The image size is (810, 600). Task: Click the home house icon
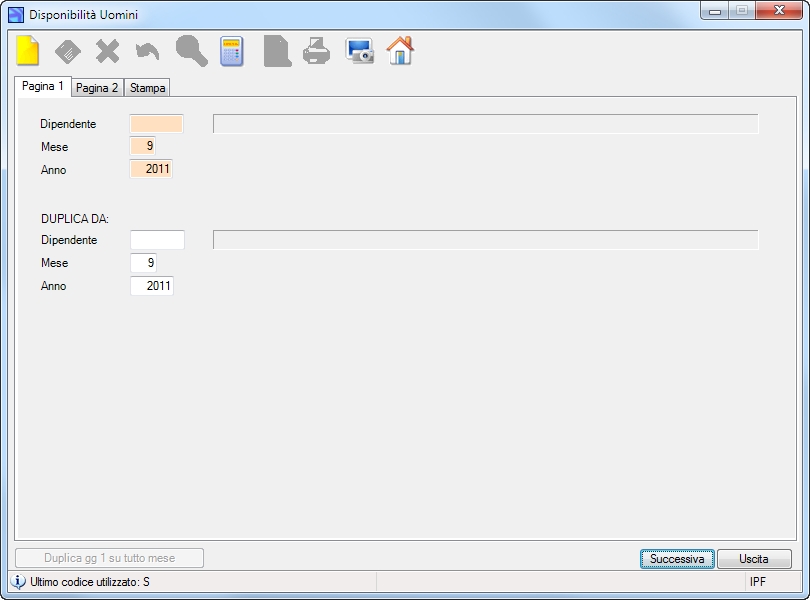coord(400,51)
